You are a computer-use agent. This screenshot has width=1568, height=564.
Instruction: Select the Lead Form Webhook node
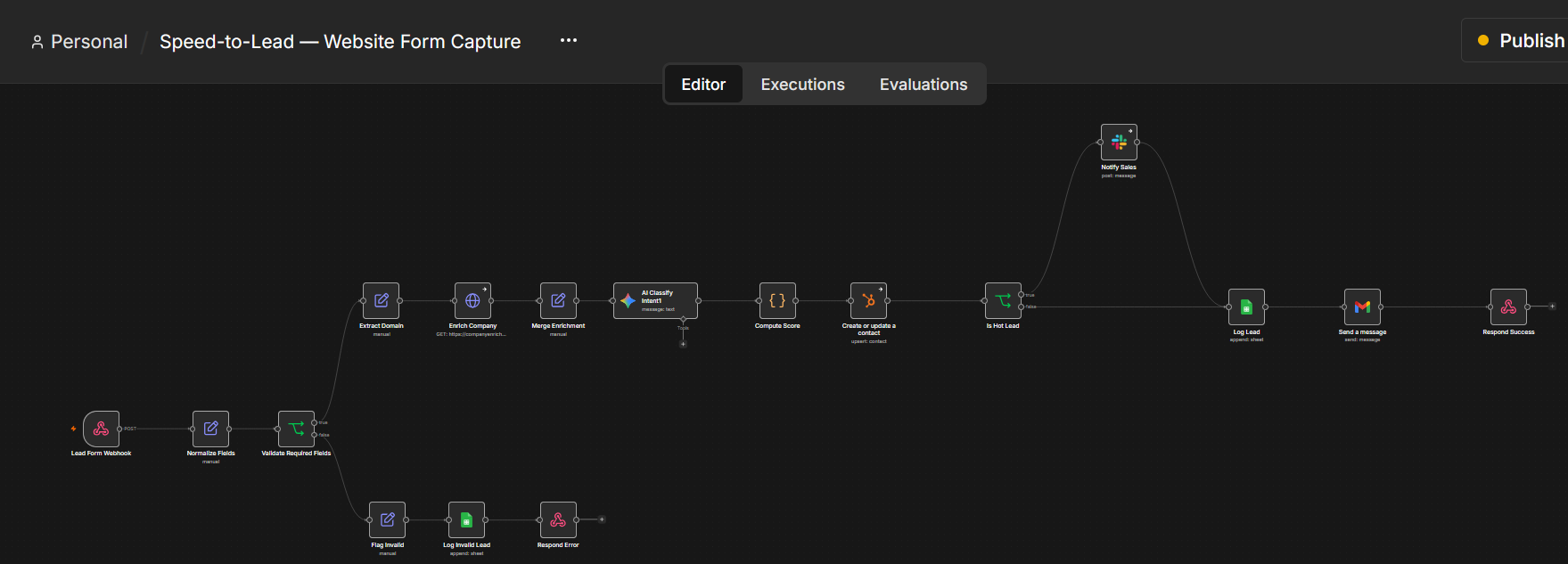[101, 429]
